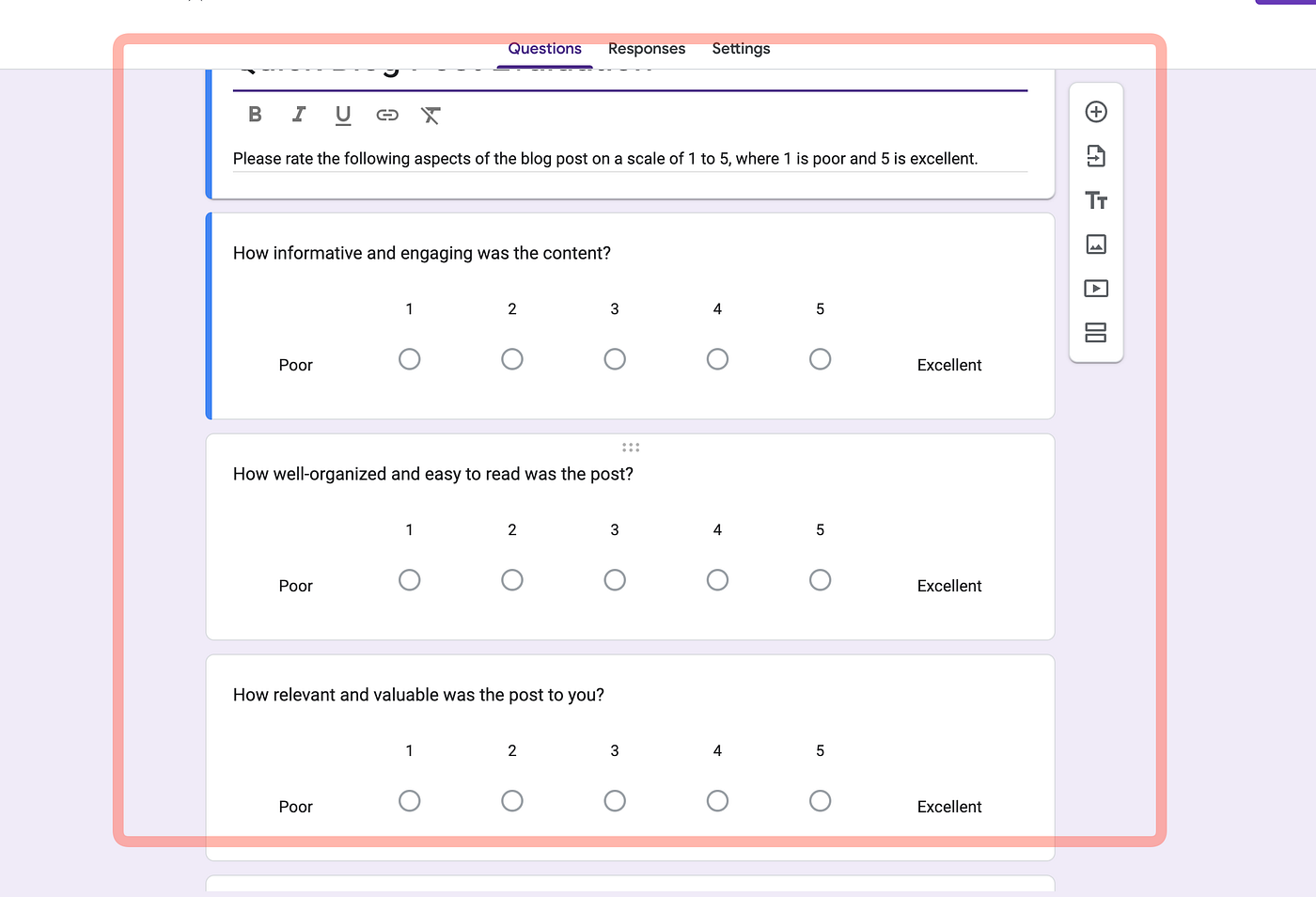Select rating 5 for well-organized question
Image resolution: width=1316 pixels, height=897 pixels.
pos(820,580)
